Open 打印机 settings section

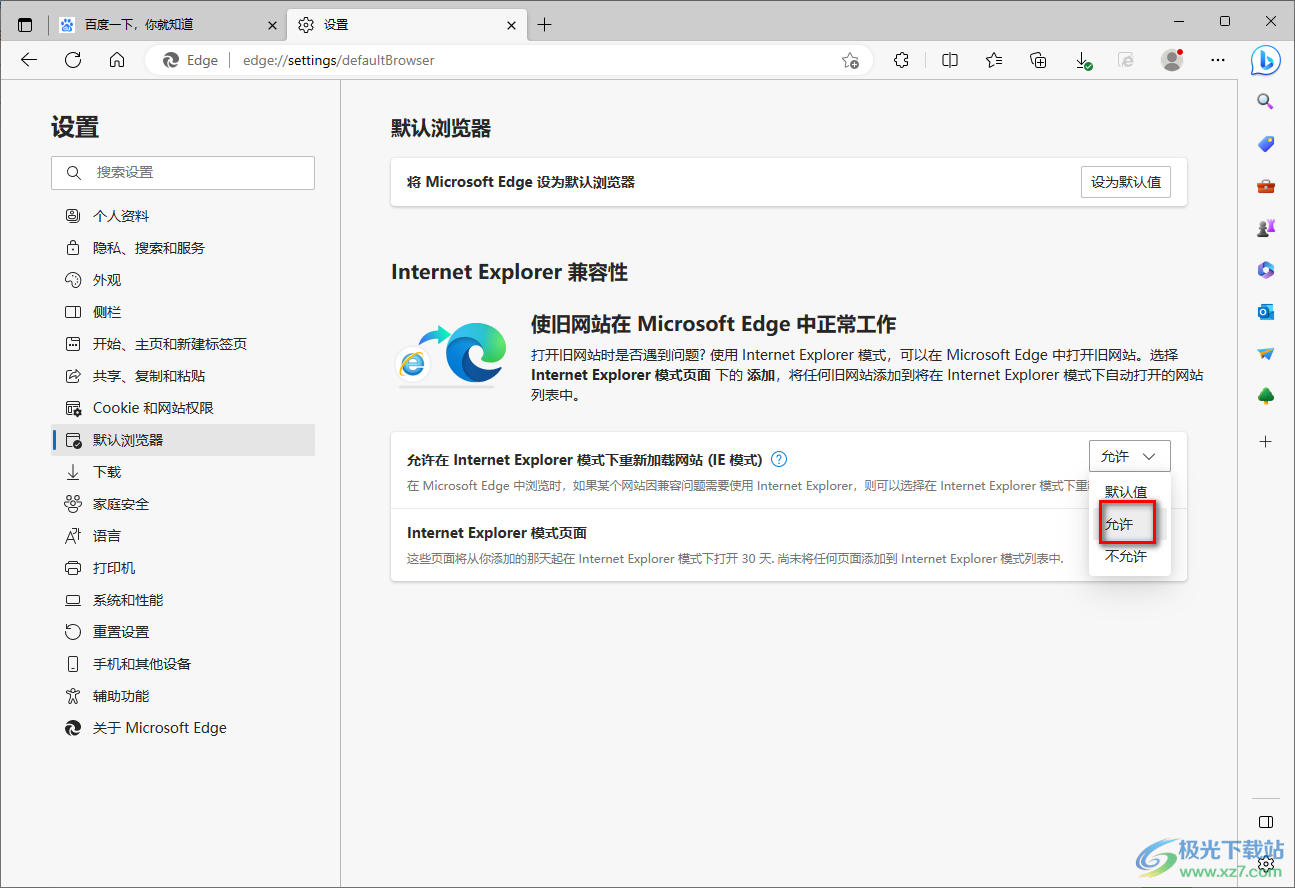click(183, 568)
